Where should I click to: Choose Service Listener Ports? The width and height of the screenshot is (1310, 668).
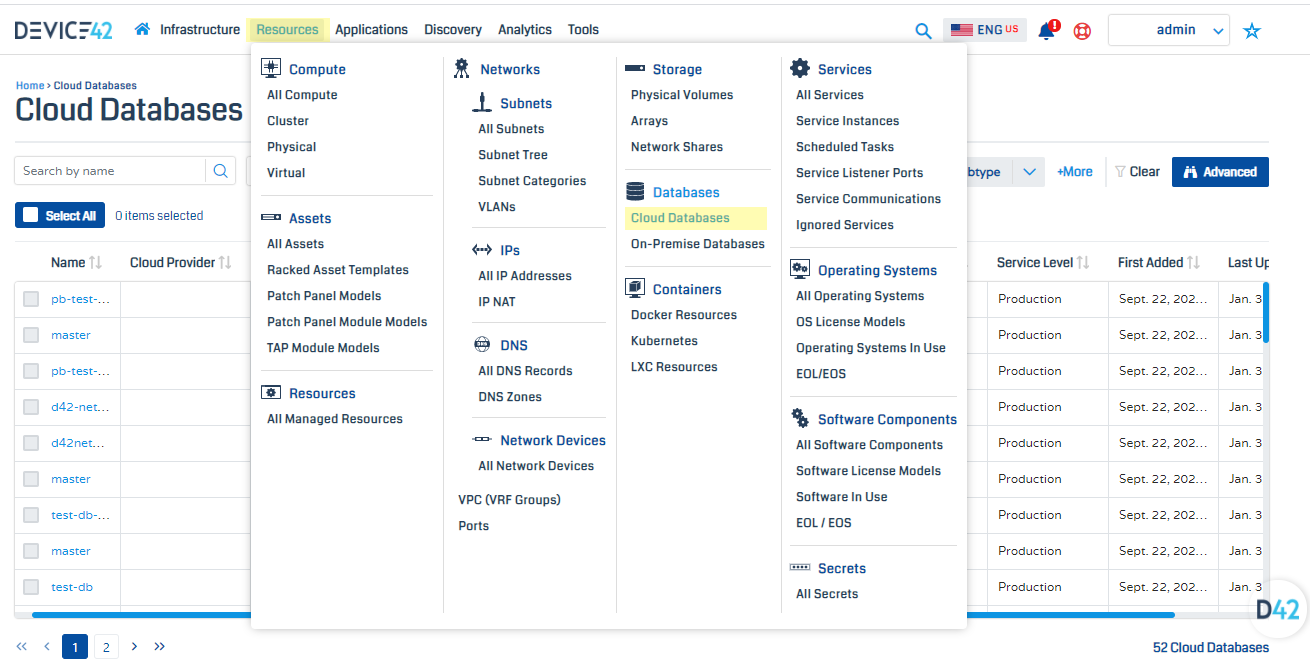click(x=860, y=173)
